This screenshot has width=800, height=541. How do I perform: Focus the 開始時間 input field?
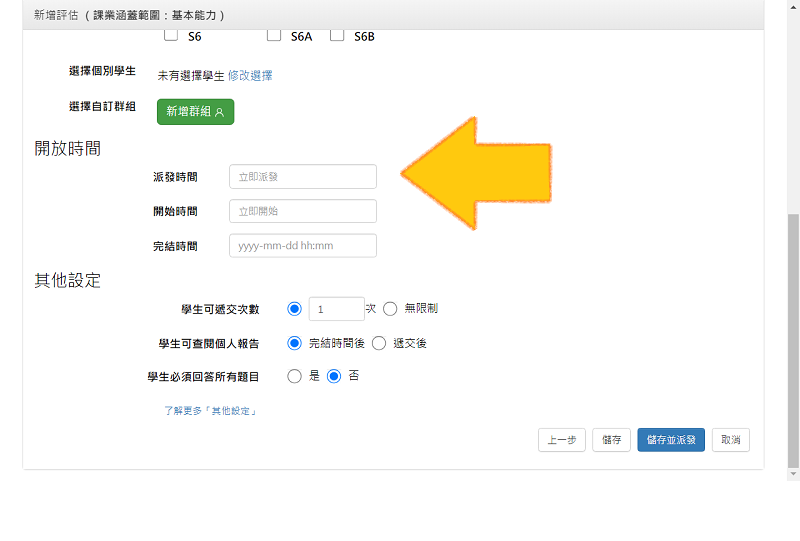(x=303, y=211)
